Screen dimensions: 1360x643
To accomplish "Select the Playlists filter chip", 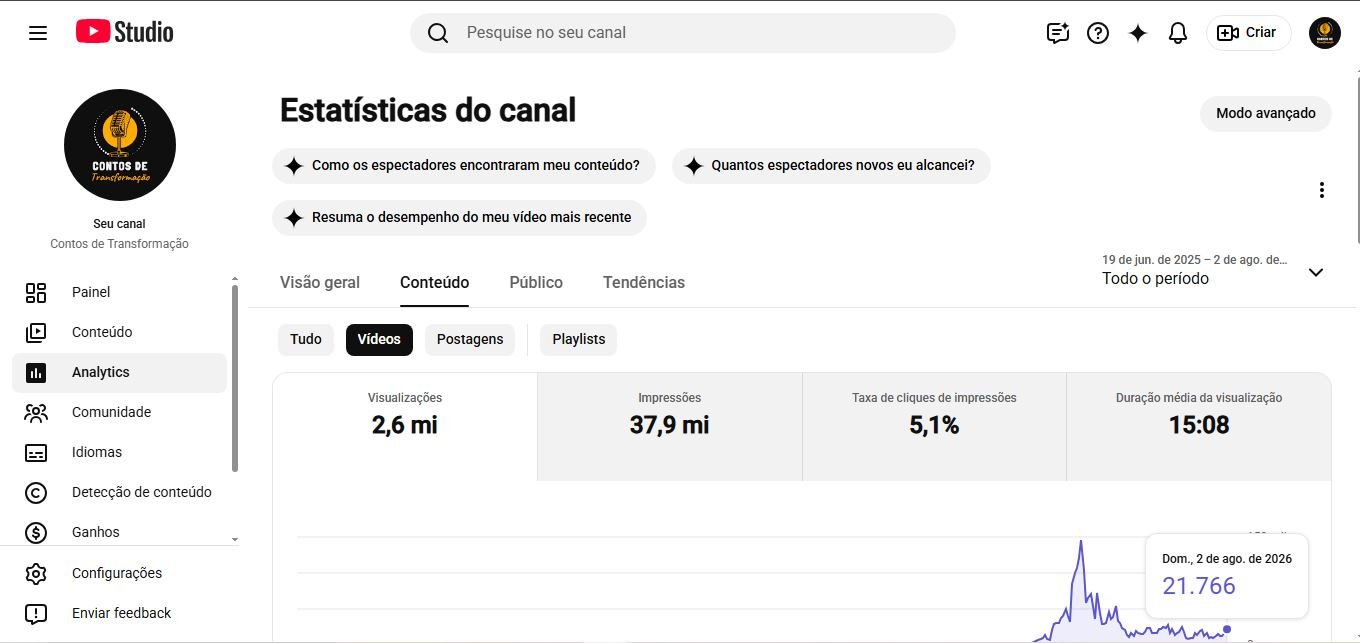I will coord(579,339).
